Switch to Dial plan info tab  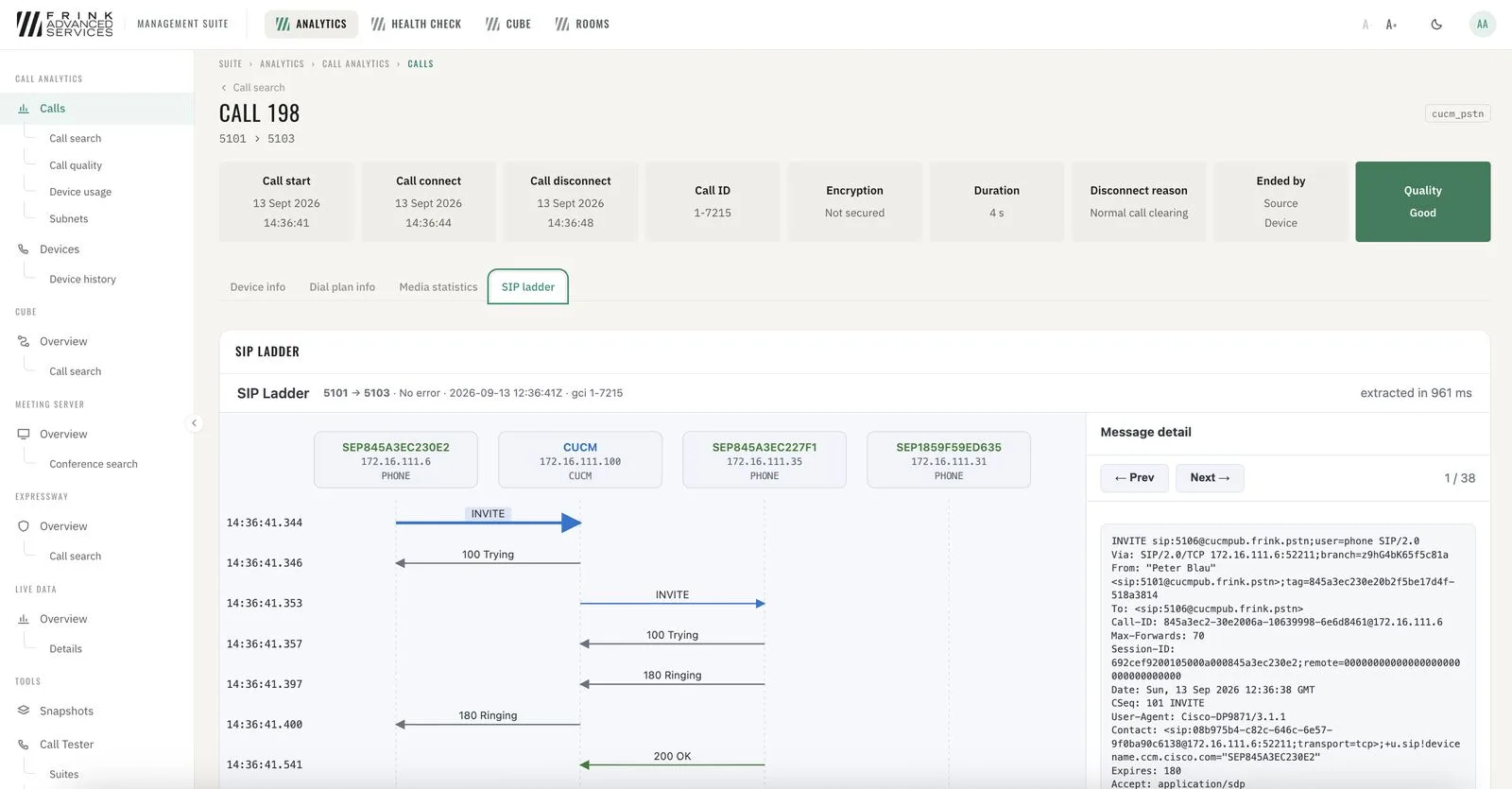coord(342,287)
